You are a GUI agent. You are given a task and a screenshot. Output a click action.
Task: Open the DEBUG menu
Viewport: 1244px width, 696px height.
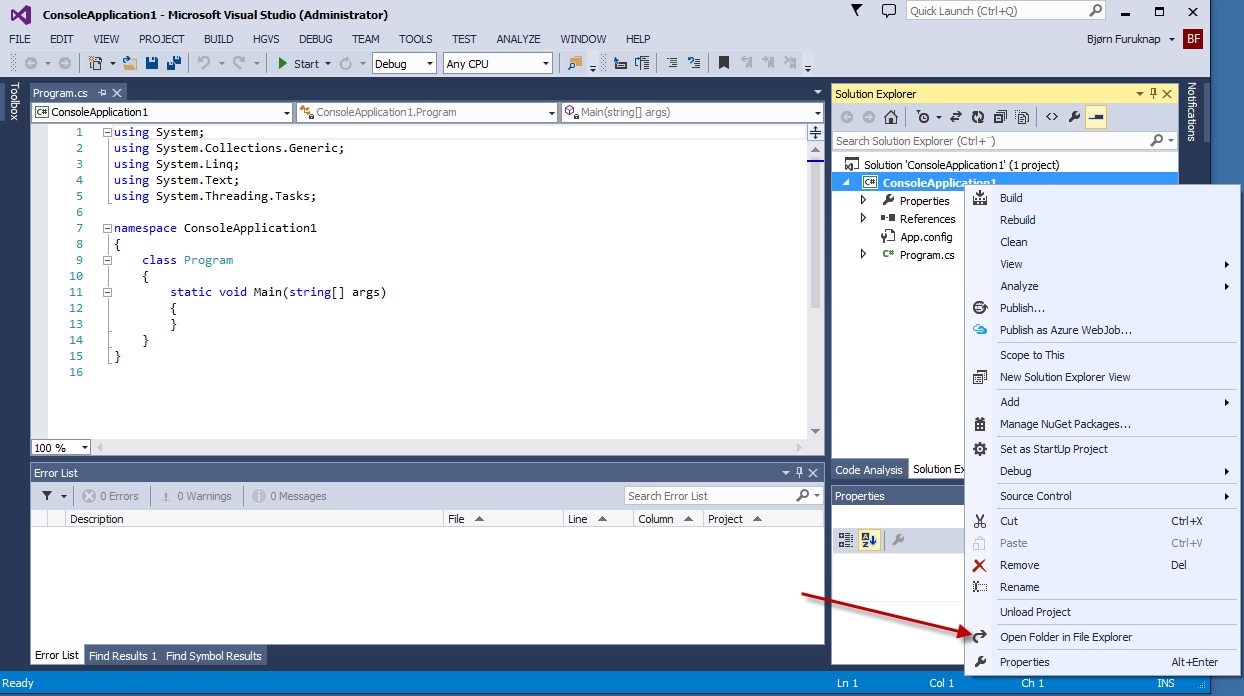pos(316,39)
